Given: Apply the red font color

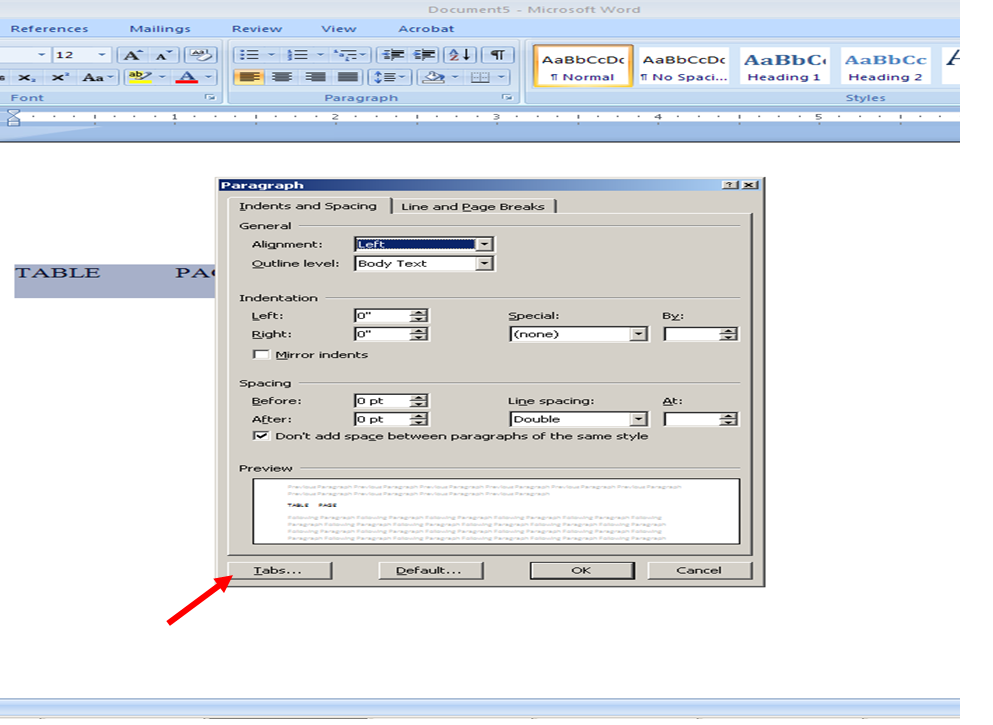Looking at the screenshot, I should click(188, 77).
